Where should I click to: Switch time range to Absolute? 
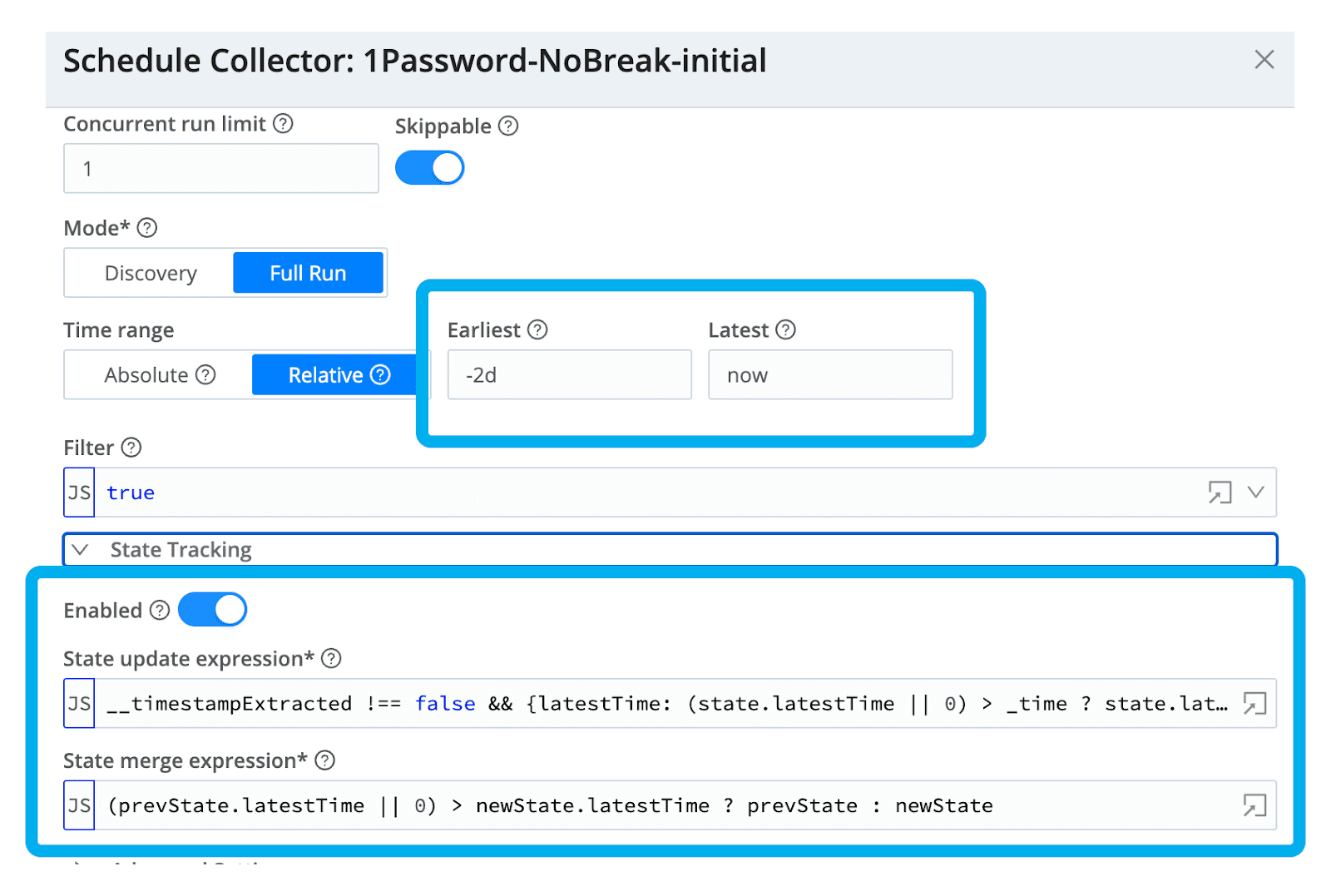[159, 375]
